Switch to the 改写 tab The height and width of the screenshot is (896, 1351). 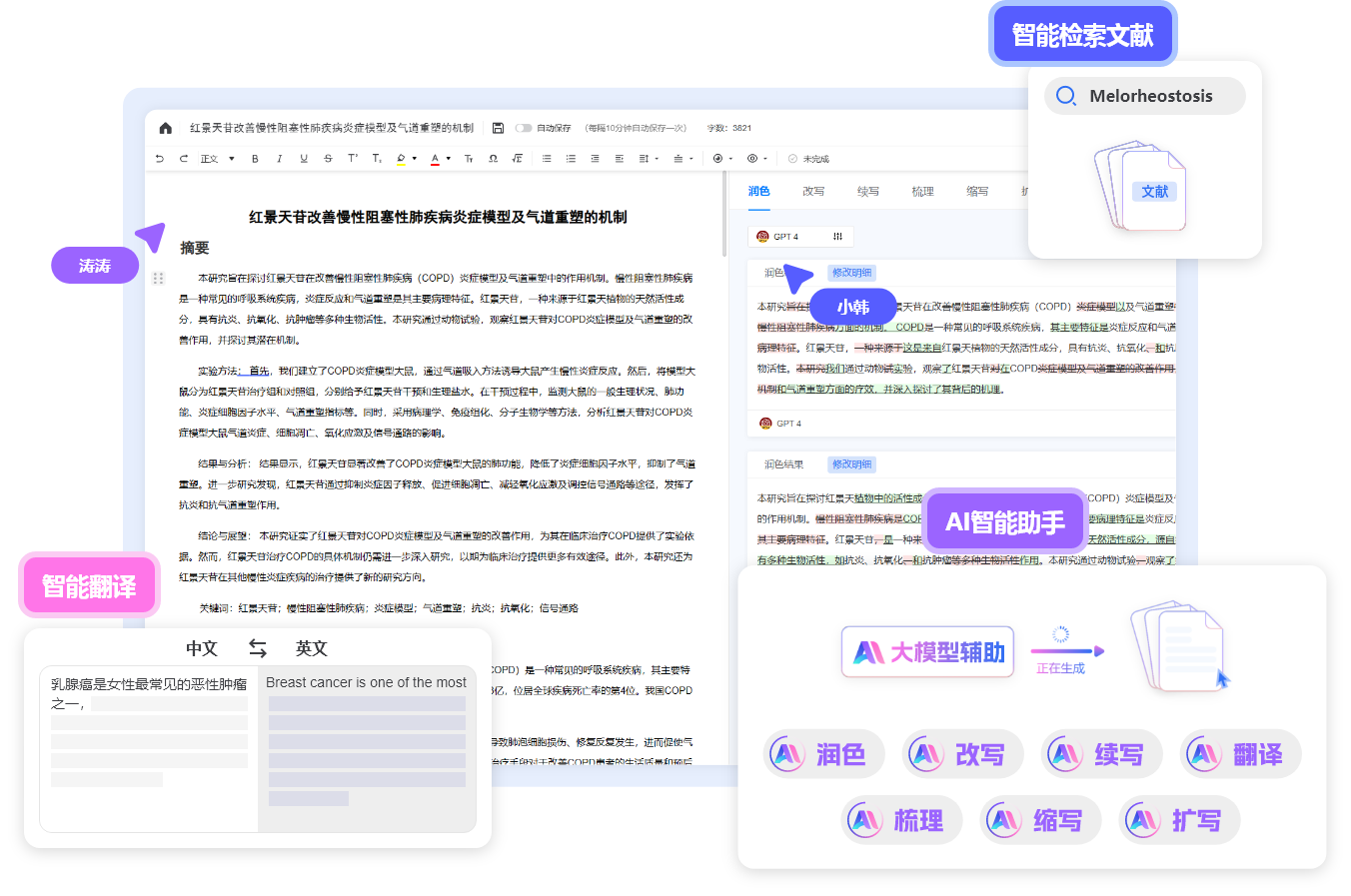[x=813, y=192]
